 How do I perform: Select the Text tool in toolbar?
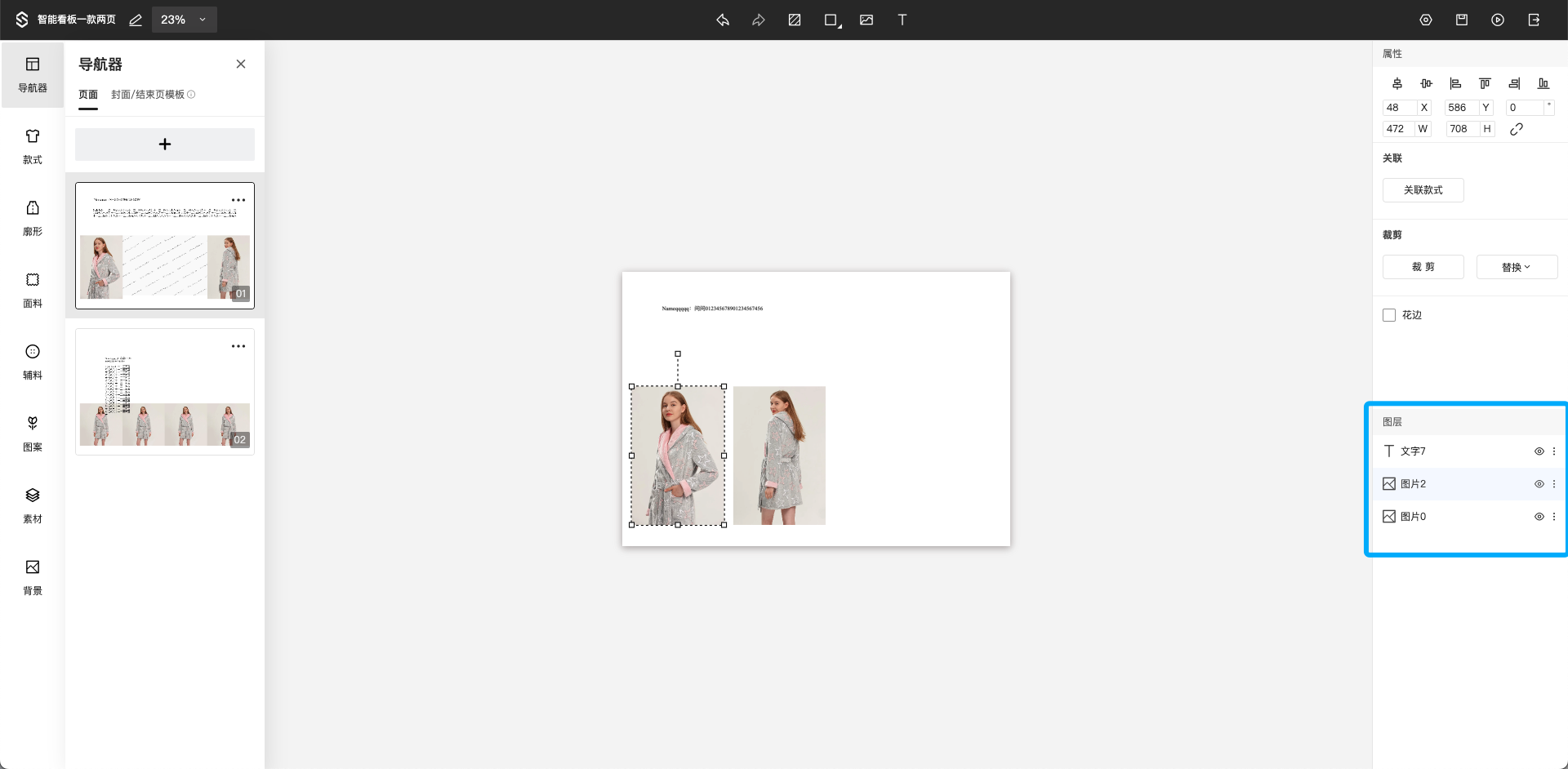click(x=902, y=20)
